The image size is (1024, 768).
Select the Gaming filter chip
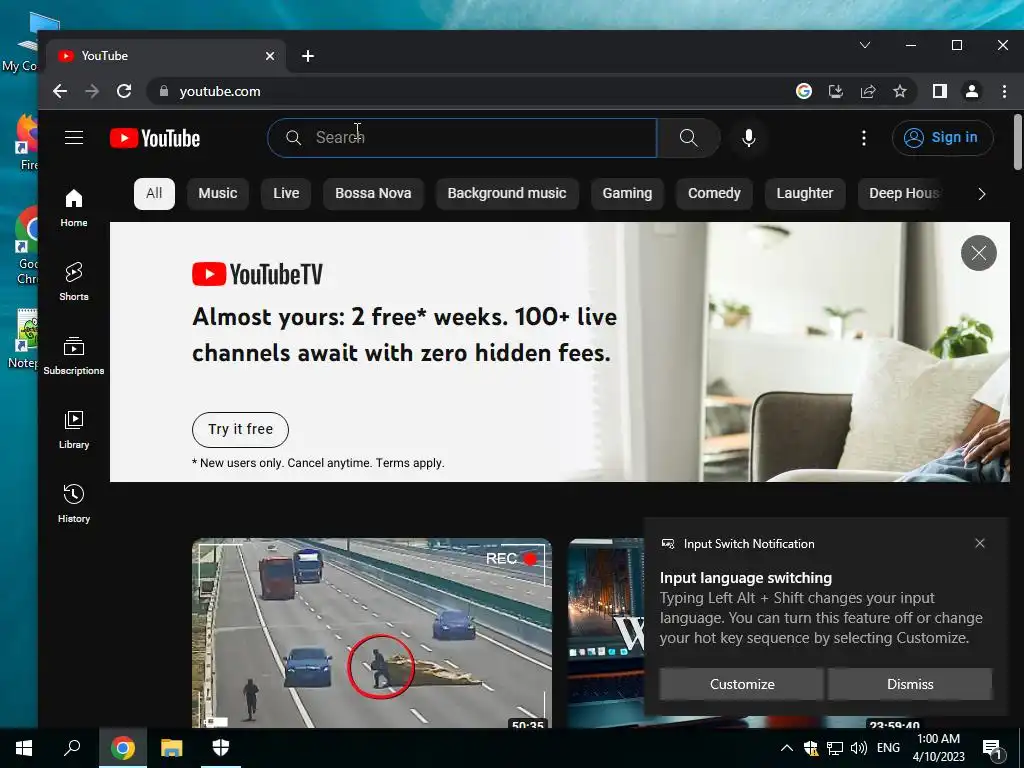tap(627, 193)
